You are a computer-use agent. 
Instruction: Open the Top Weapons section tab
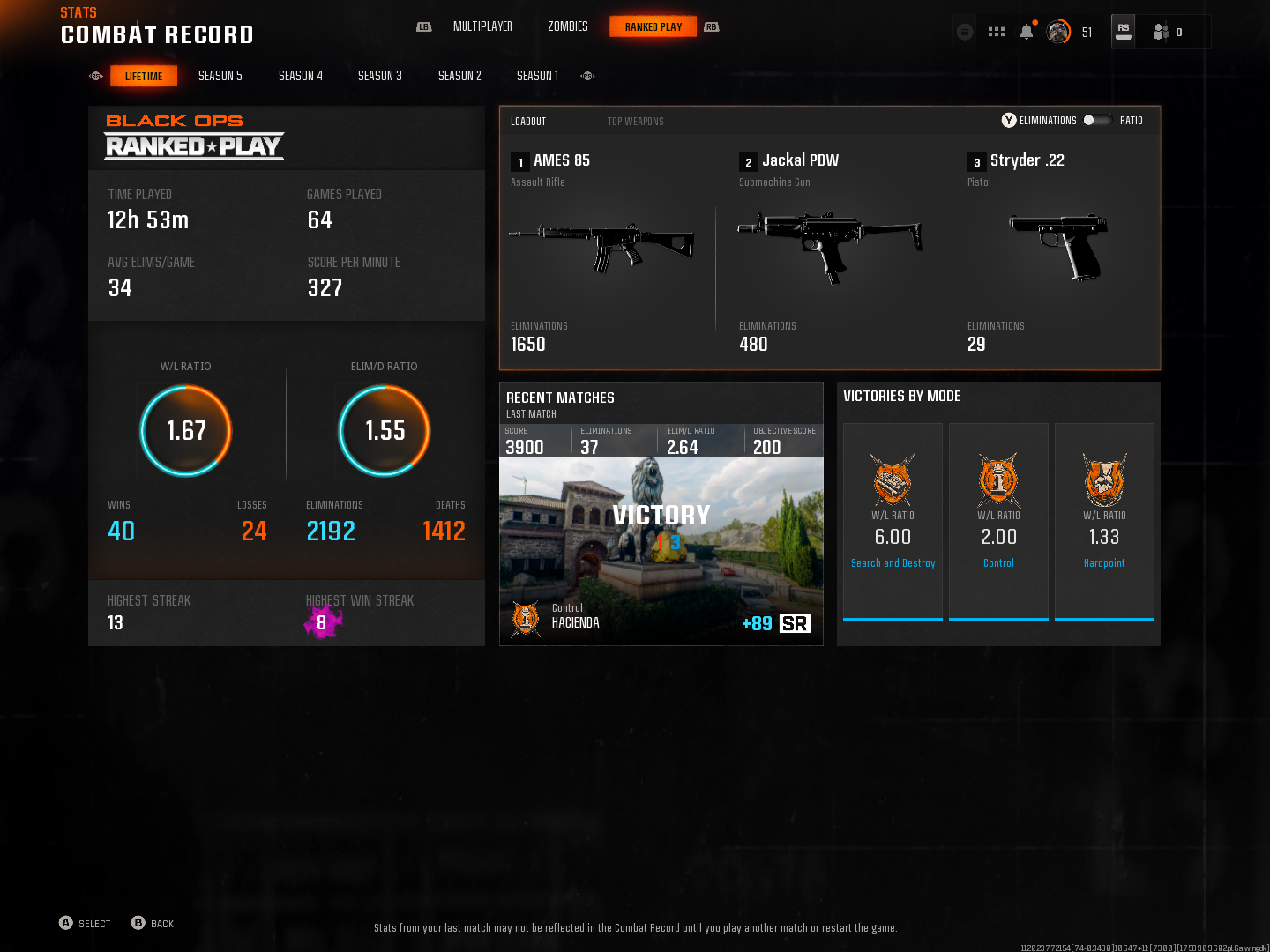coord(636,122)
